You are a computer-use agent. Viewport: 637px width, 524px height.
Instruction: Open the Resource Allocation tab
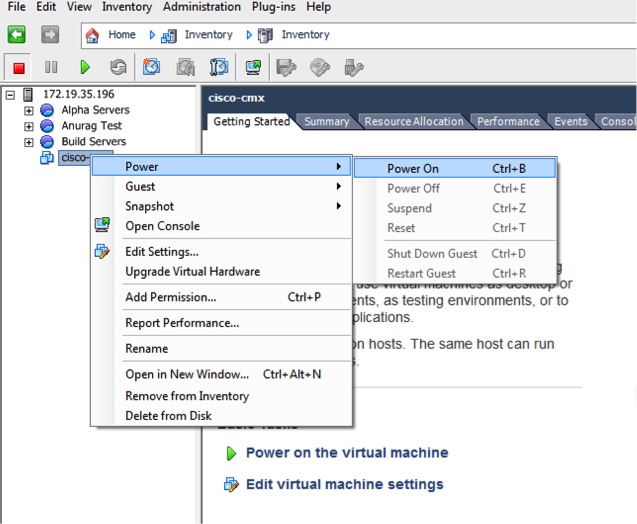click(x=413, y=122)
